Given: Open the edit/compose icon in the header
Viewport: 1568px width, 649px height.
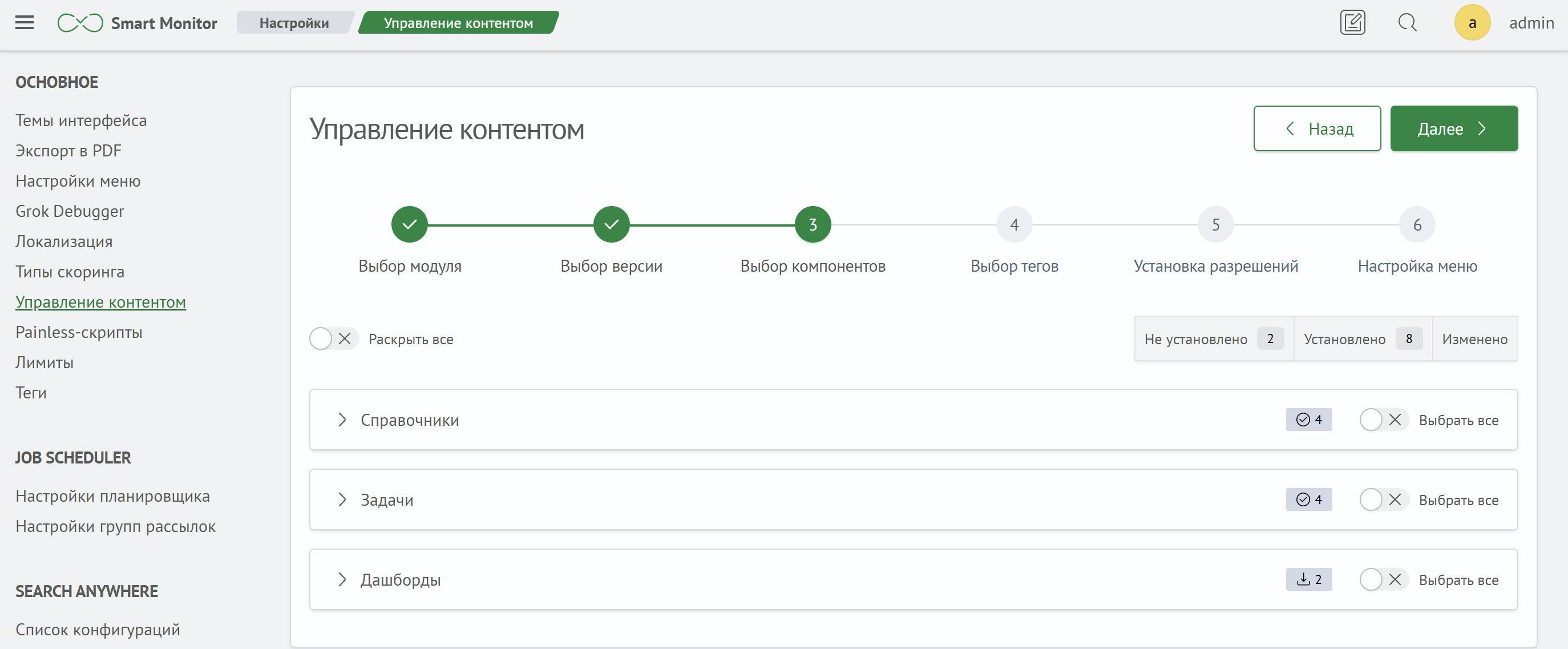Looking at the screenshot, I should [1352, 22].
